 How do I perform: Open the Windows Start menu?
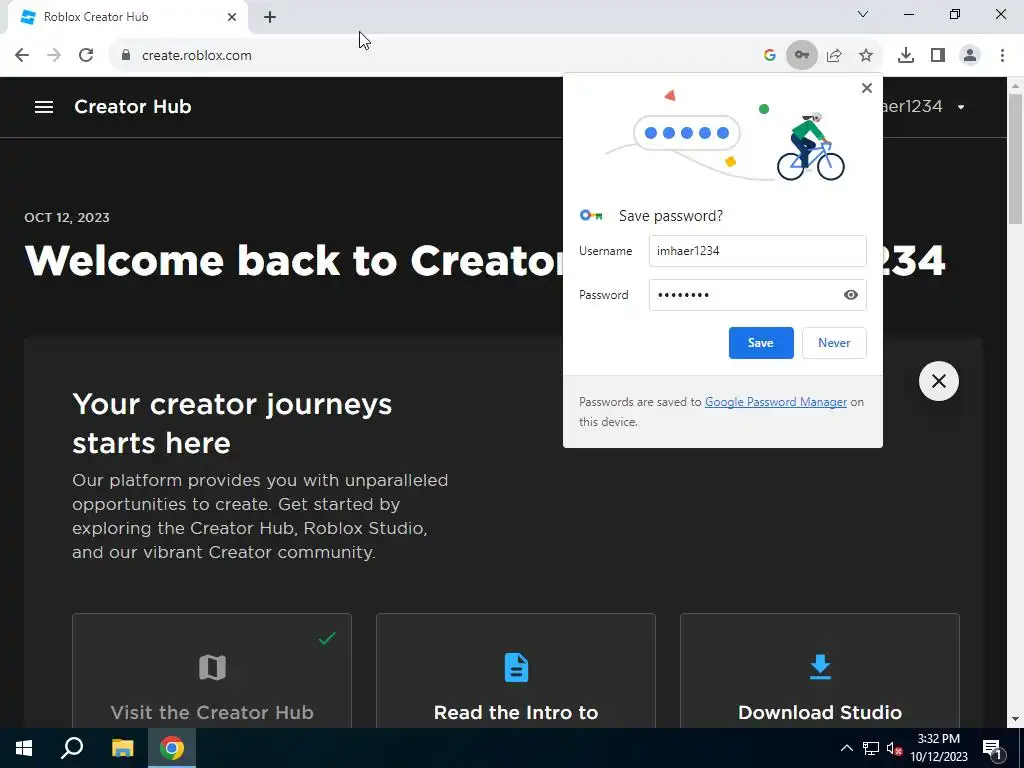(x=24, y=748)
